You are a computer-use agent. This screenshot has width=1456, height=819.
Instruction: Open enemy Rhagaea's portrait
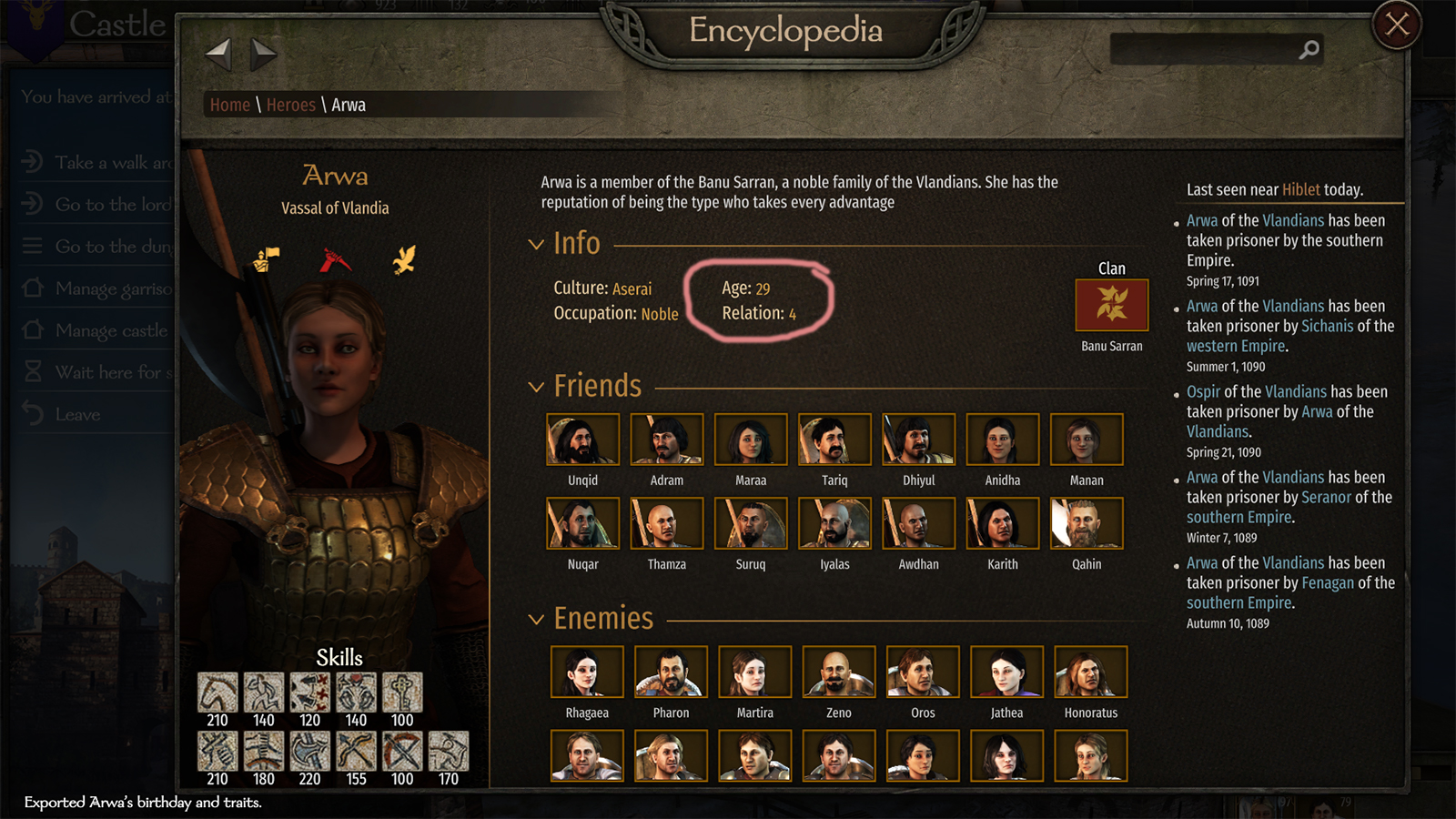(x=587, y=672)
